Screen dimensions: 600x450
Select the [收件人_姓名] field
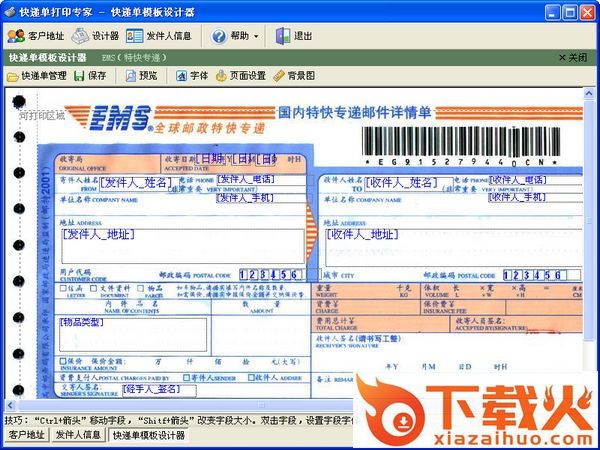[x=408, y=183]
